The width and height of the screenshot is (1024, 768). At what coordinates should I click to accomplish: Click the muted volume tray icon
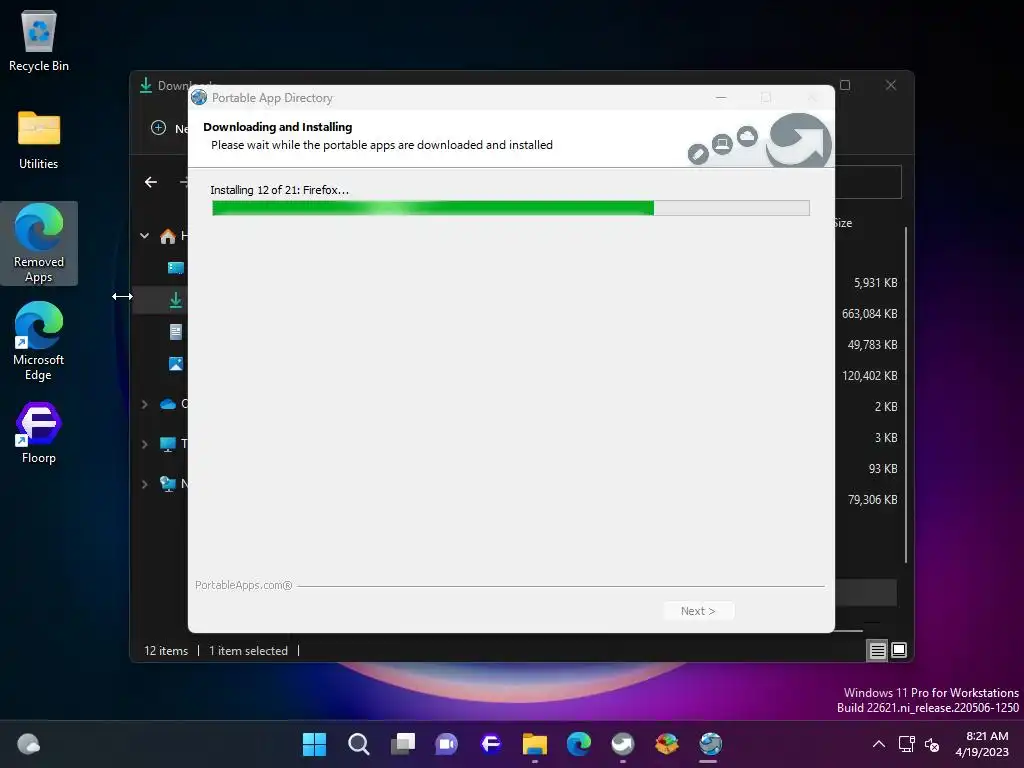tap(932, 744)
